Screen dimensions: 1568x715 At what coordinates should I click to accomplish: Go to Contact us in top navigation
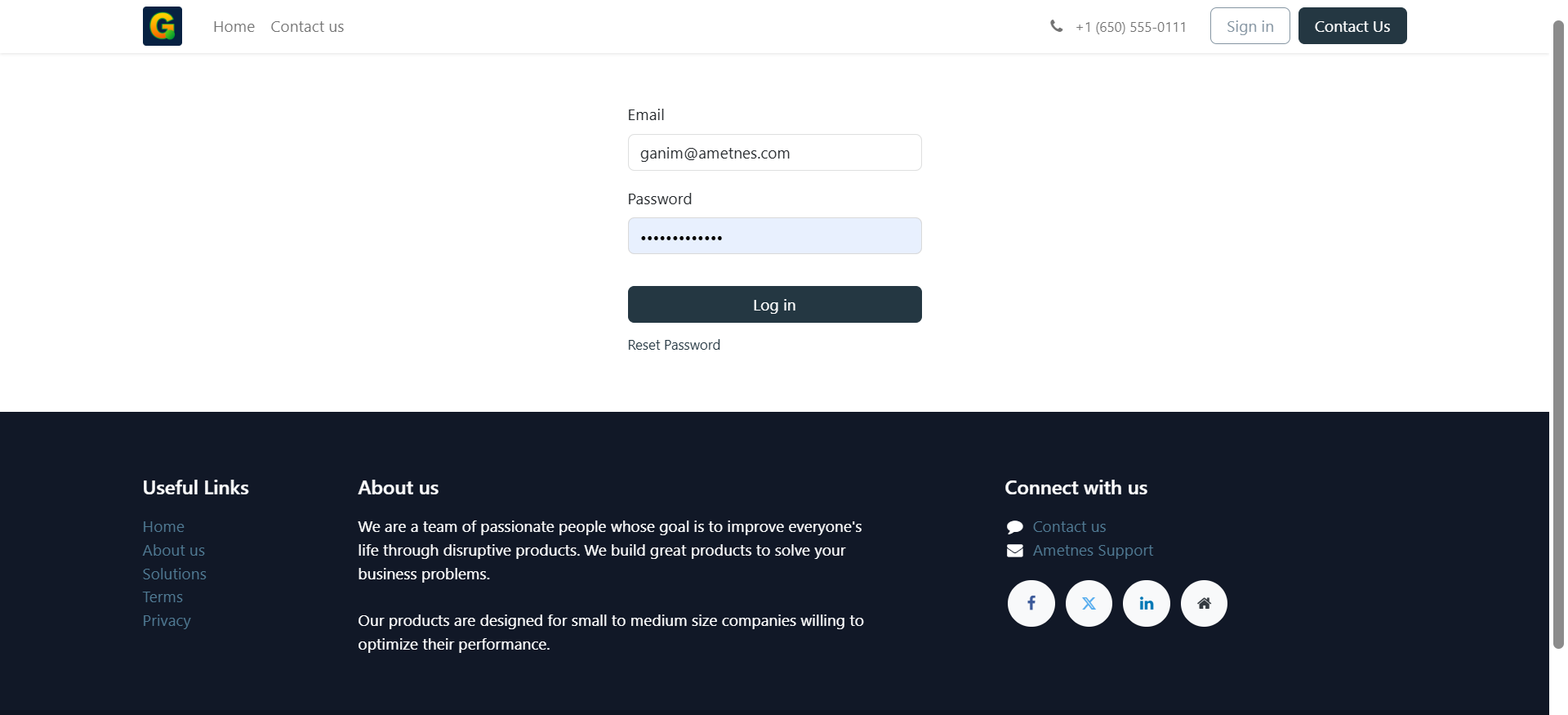[x=307, y=26]
